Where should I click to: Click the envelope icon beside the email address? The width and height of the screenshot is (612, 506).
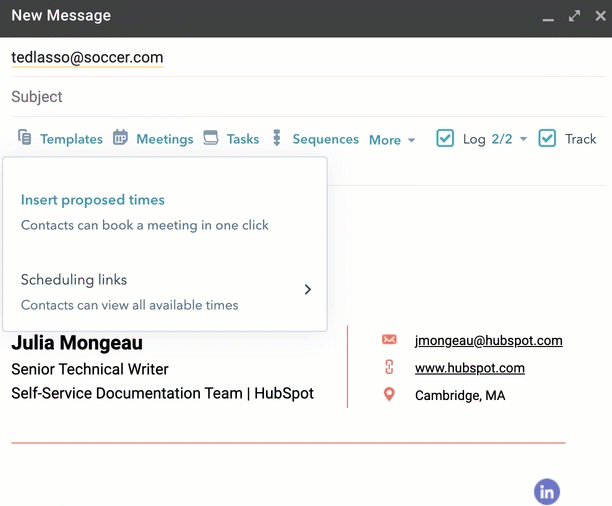click(389, 340)
